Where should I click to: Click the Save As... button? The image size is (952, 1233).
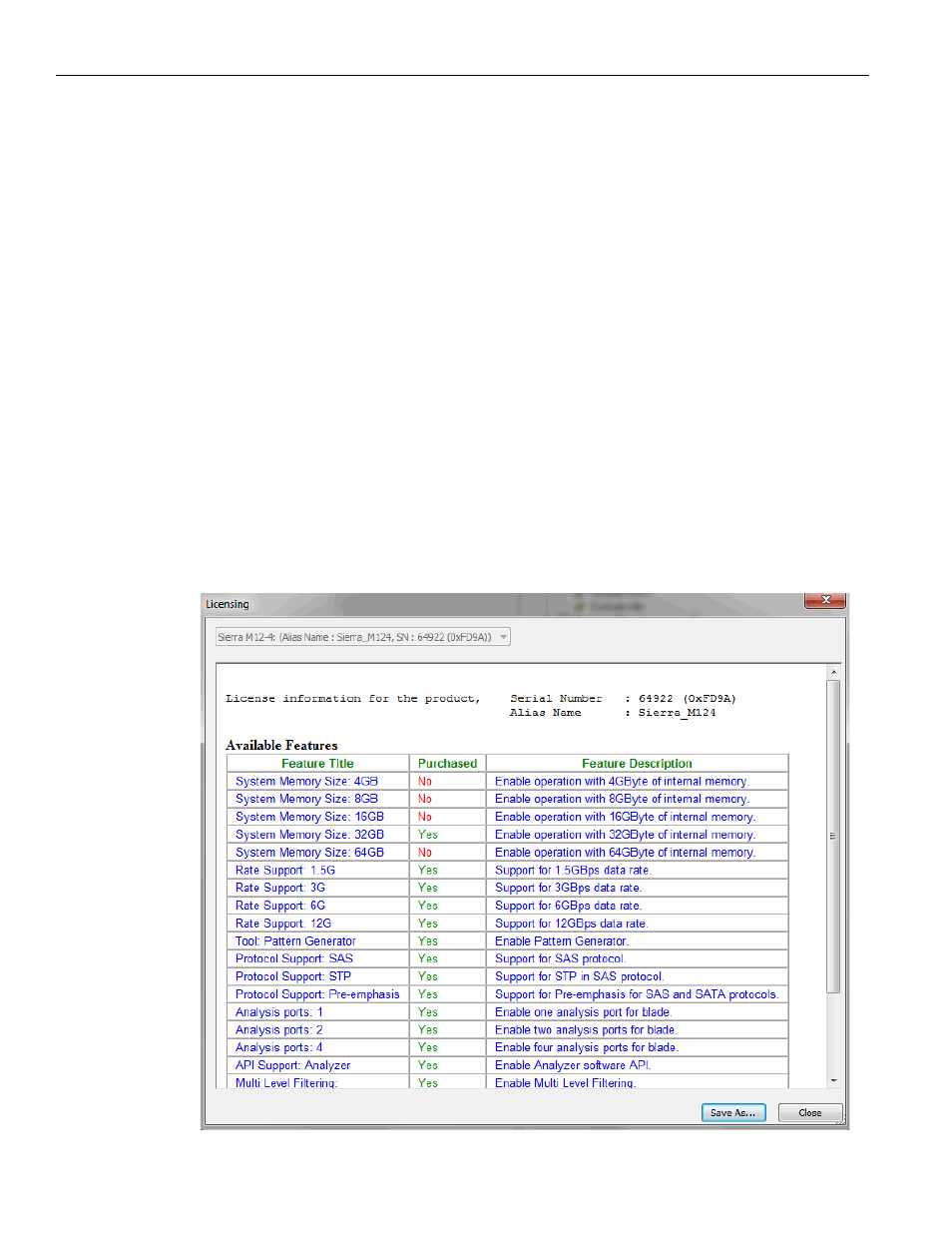coord(733,1112)
